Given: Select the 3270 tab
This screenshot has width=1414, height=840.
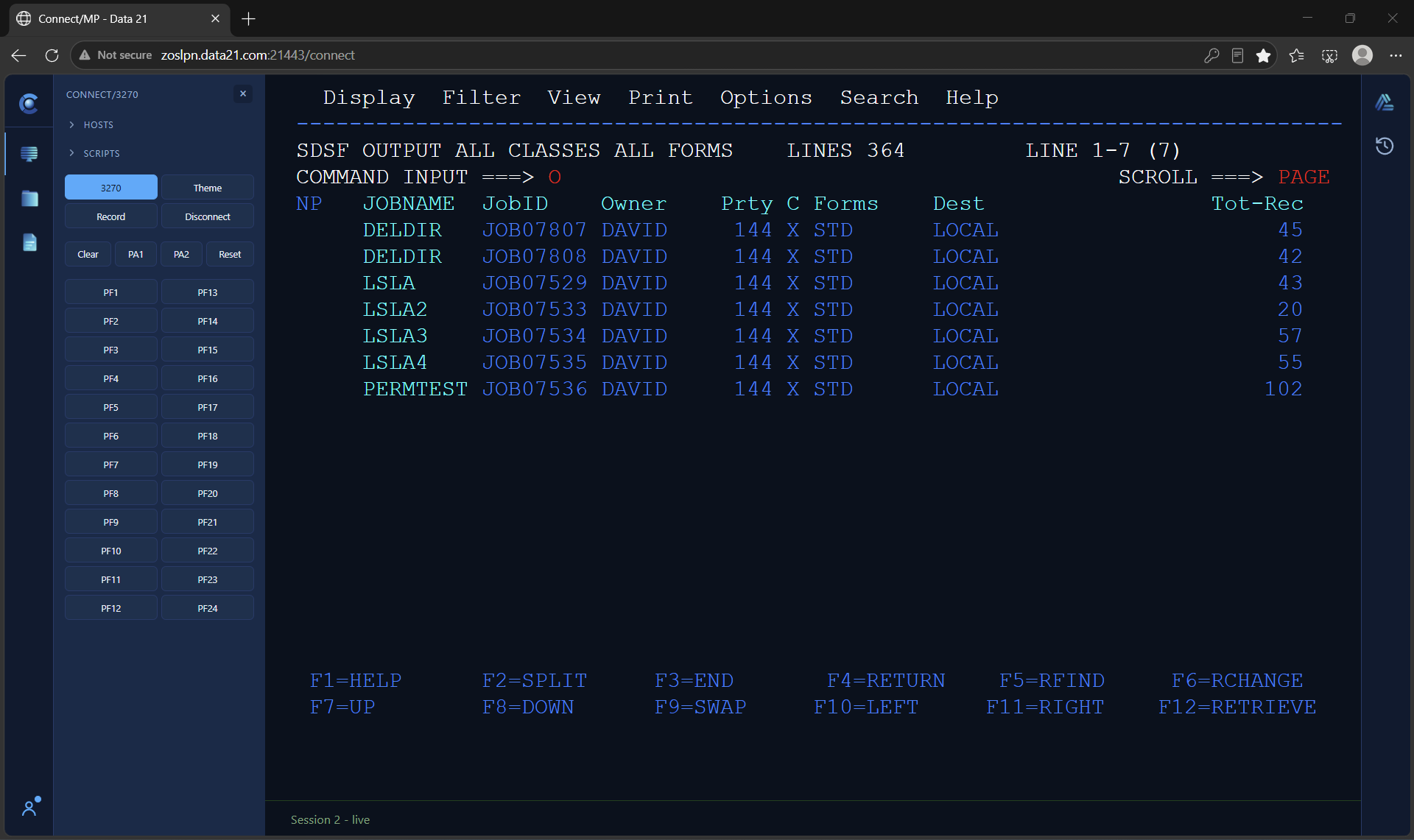Looking at the screenshot, I should tap(111, 188).
